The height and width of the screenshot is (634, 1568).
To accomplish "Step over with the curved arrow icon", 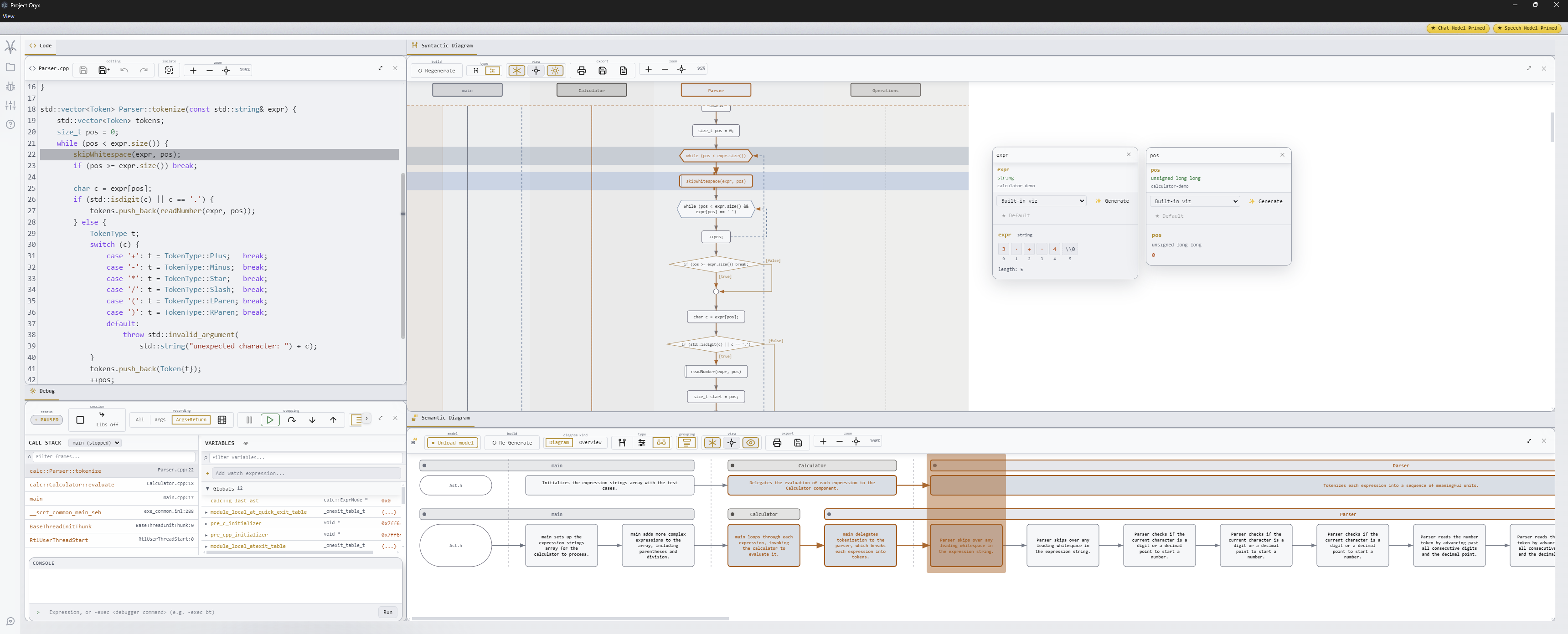I will (292, 420).
